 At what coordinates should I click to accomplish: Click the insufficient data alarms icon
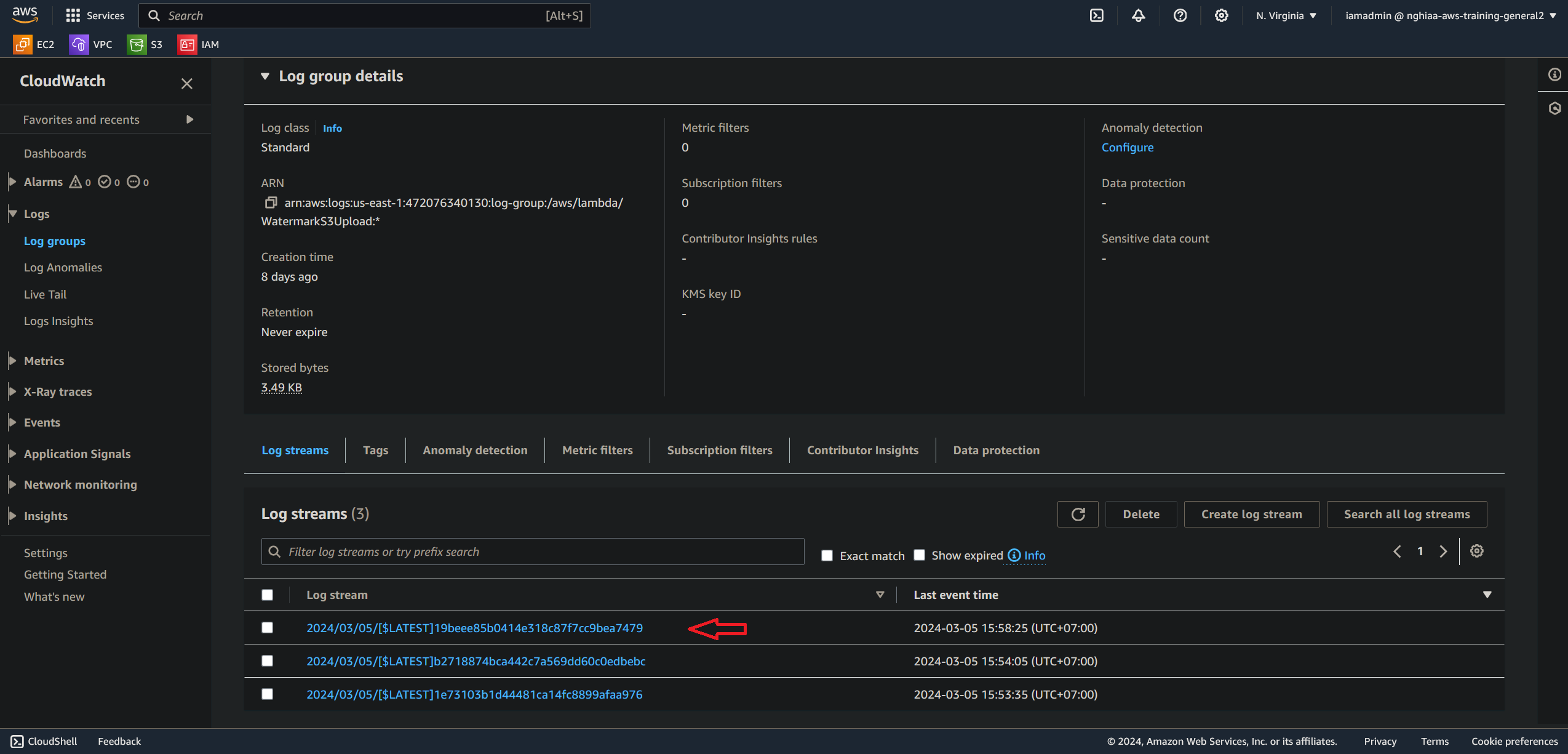coord(133,182)
